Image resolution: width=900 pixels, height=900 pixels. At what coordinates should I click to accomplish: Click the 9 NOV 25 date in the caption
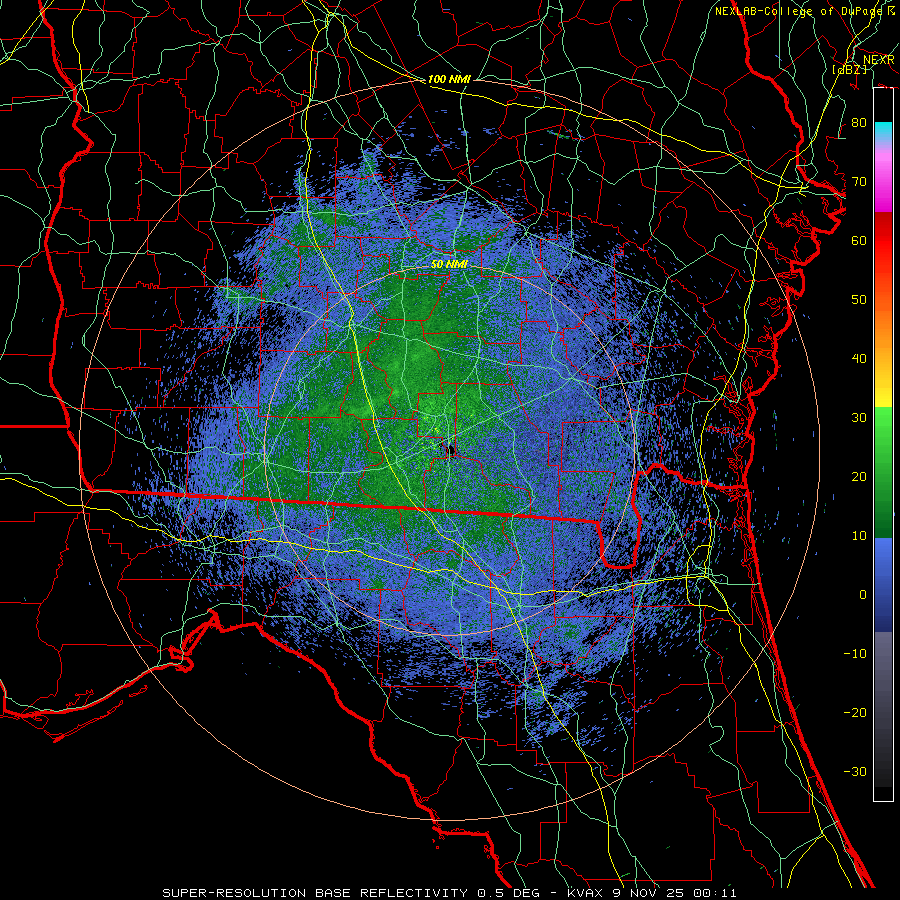[648, 893]
